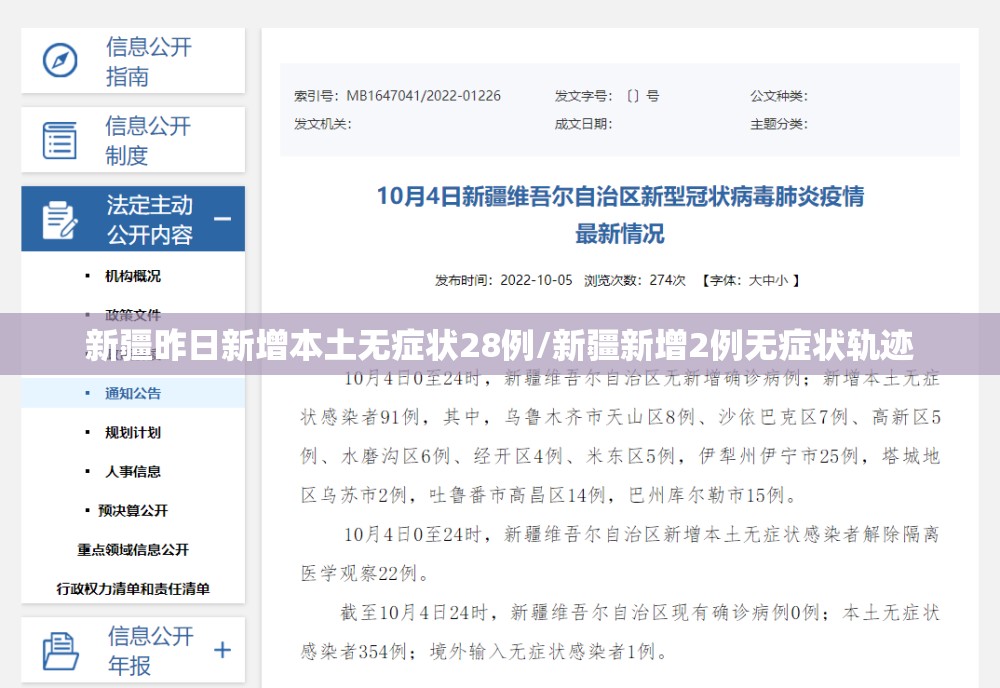Select 政策文件 in the sidebar

(x=133, y=315)
